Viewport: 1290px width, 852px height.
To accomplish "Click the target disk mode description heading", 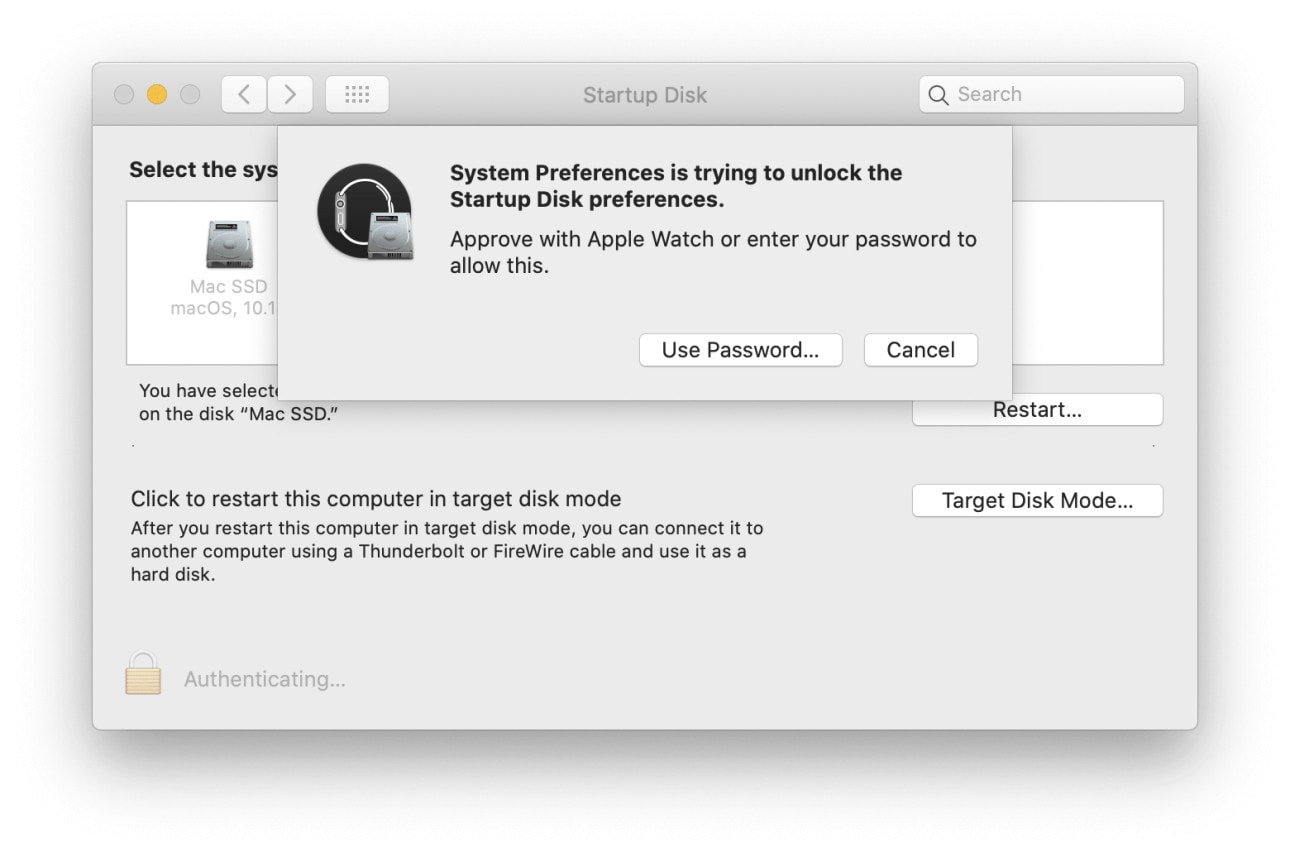I will pos(376,499).
